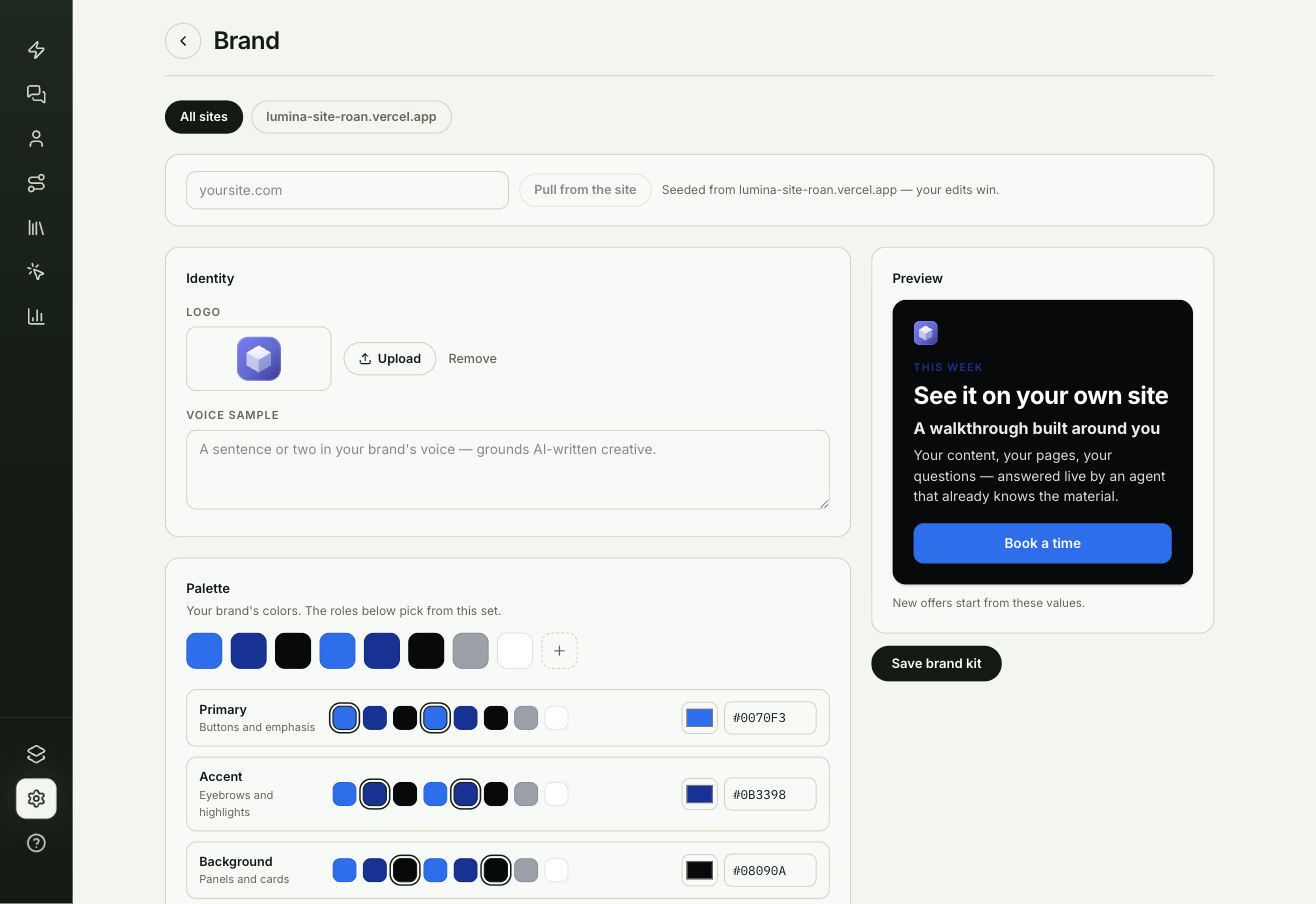Open the Primary color picker well
1316x904 pixels.
(700, 718)
